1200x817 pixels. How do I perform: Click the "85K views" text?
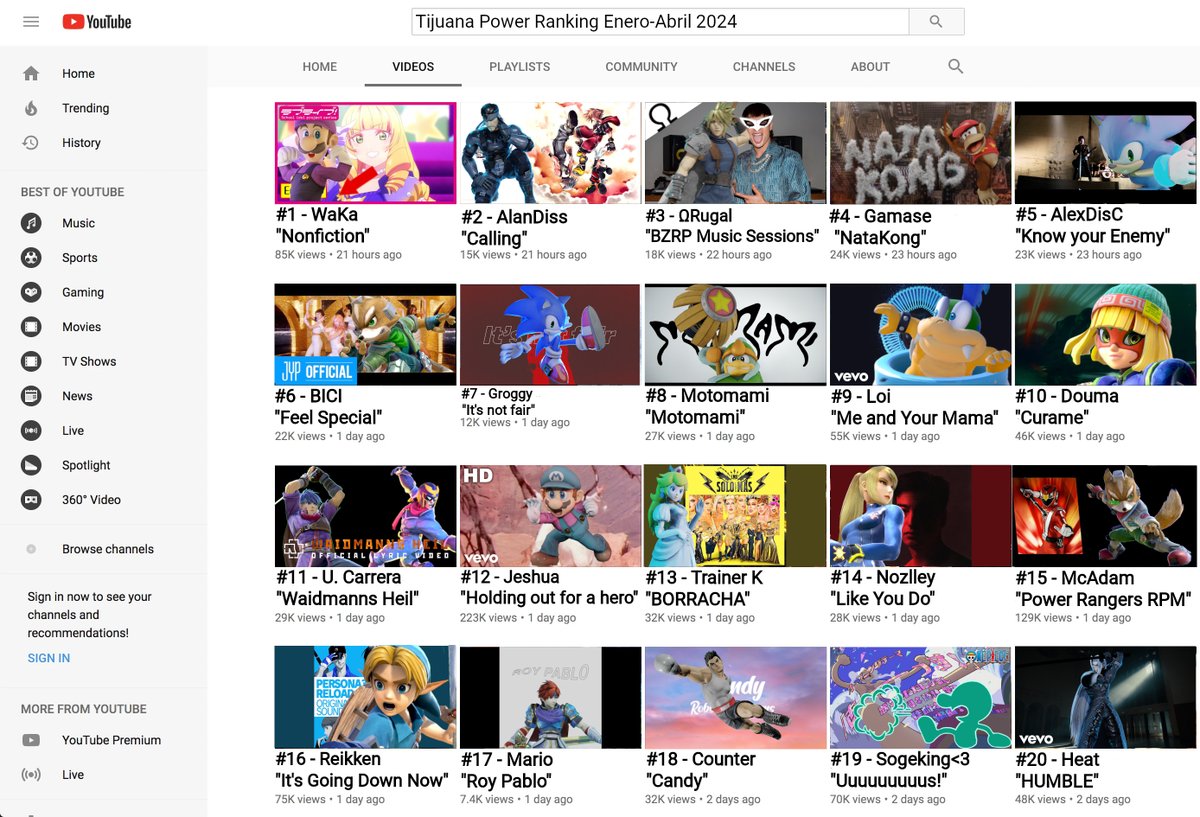click(x=300, y=255)
